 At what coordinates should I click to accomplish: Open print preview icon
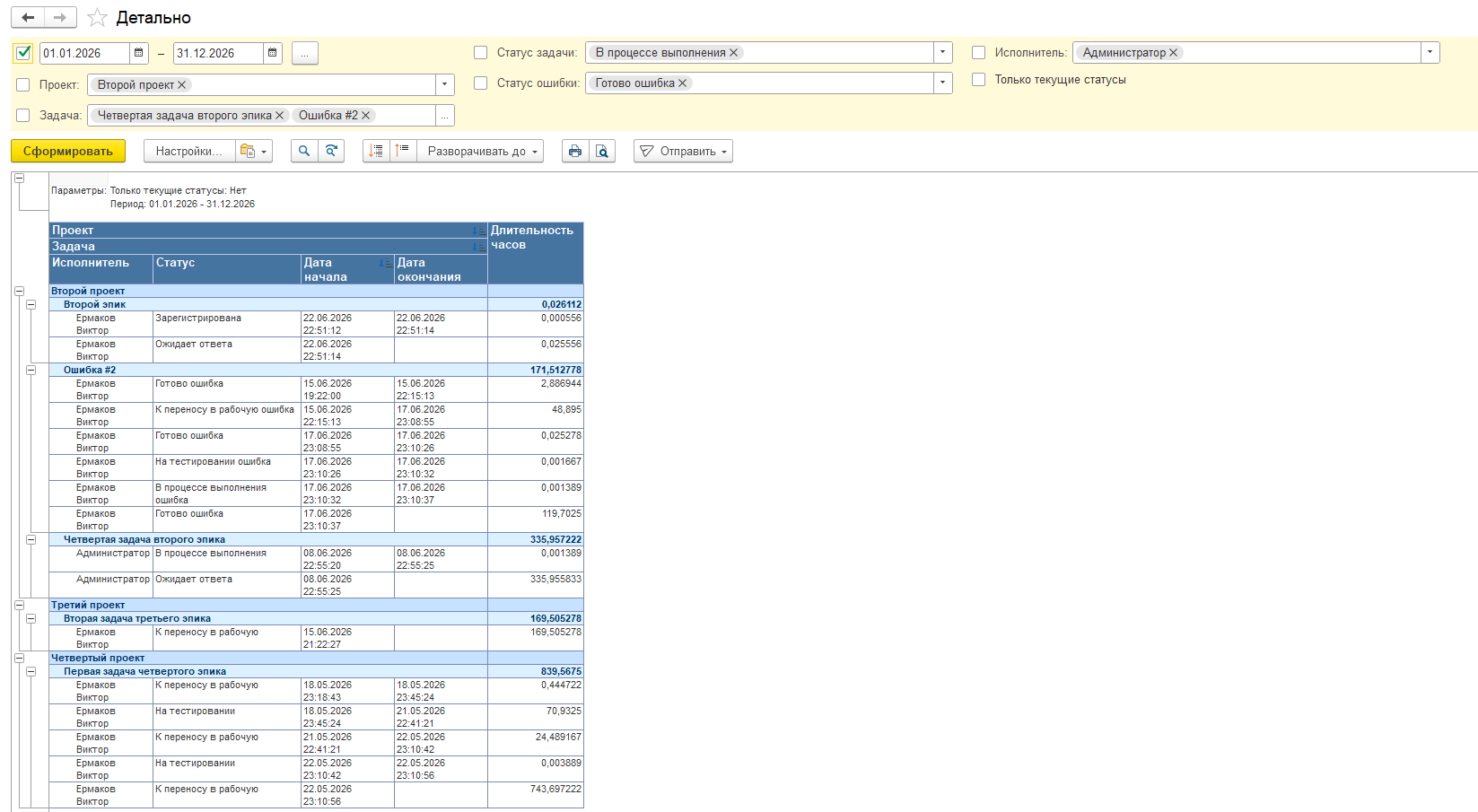(x=602, y=151)
